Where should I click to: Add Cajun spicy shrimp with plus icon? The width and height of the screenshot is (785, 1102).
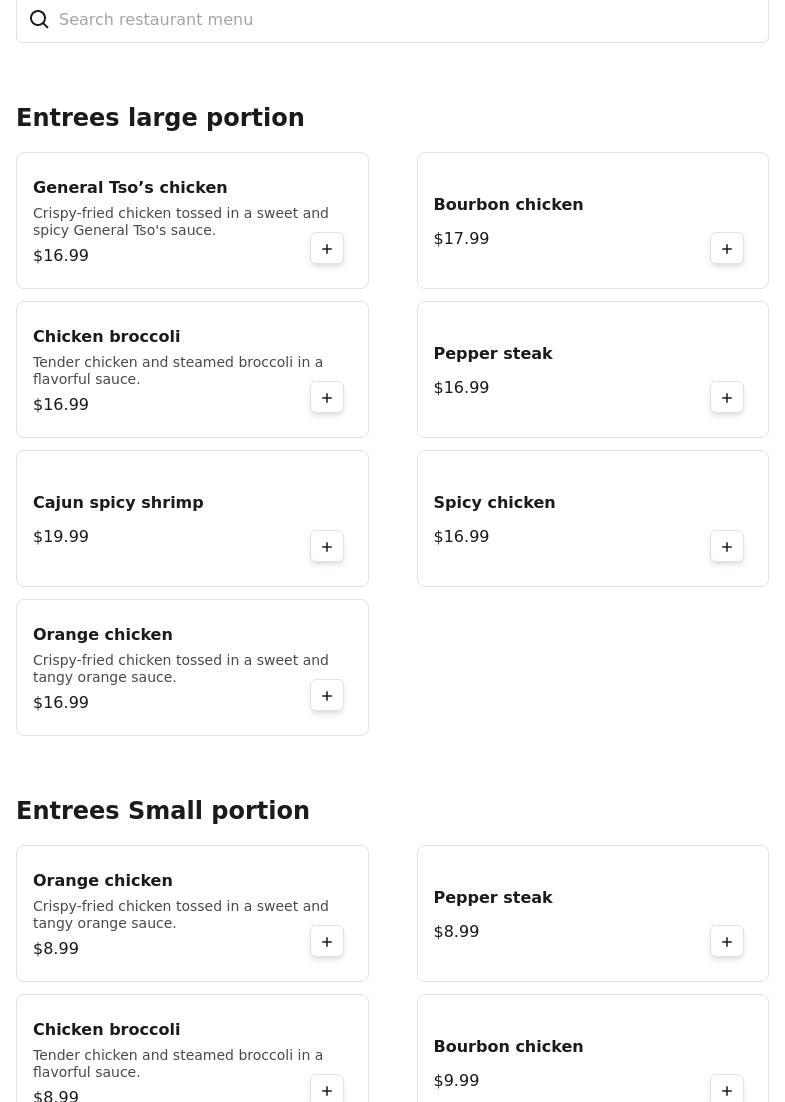coord(327,547)
